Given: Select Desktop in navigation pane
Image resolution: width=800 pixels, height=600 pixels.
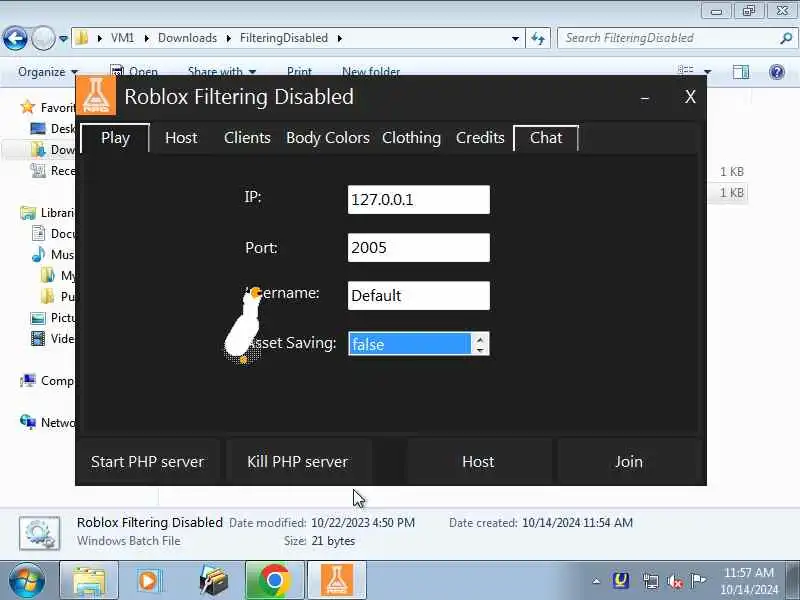Looking at the screenshot, I should 53,129.
